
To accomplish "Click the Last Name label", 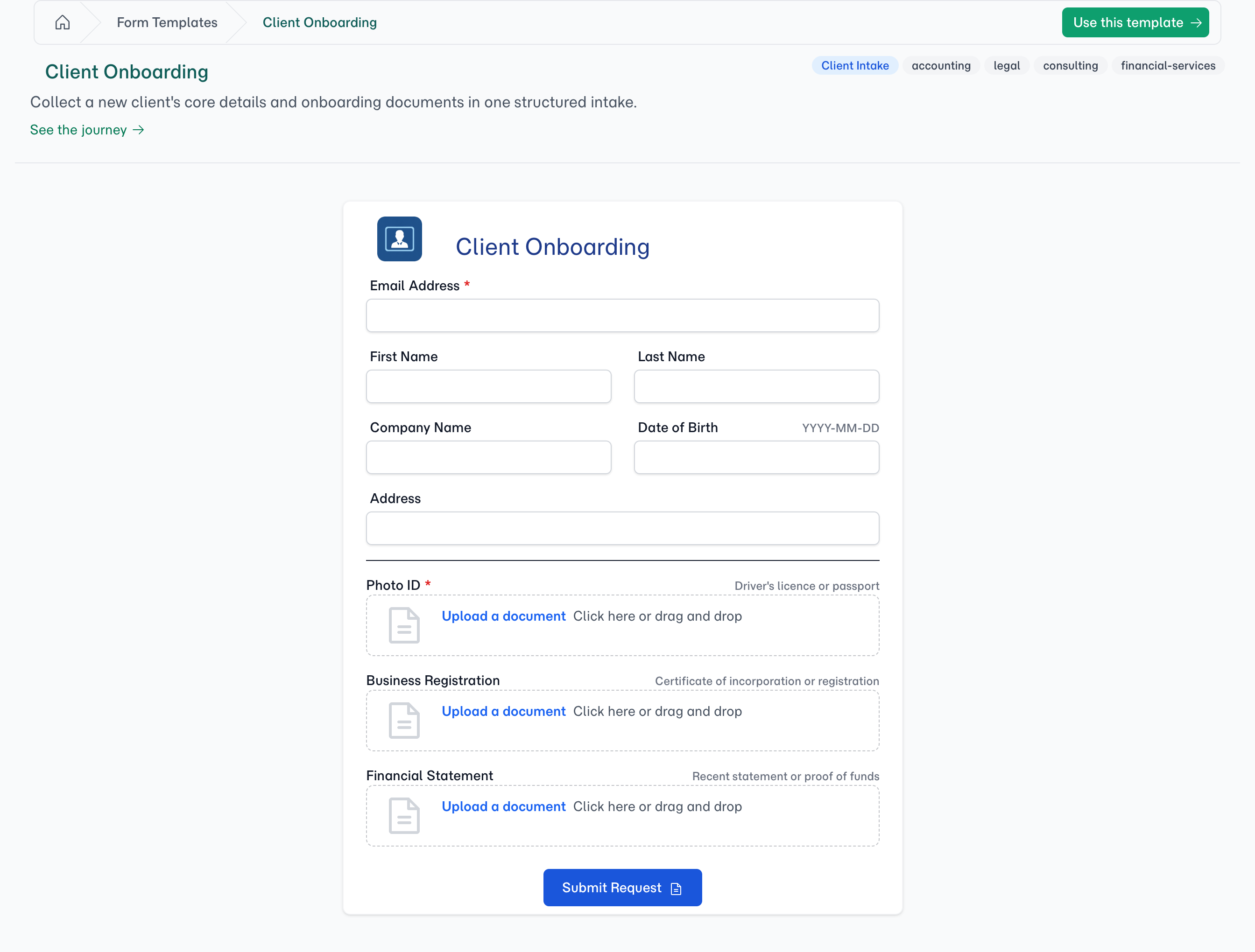I will tap(671, 357).
